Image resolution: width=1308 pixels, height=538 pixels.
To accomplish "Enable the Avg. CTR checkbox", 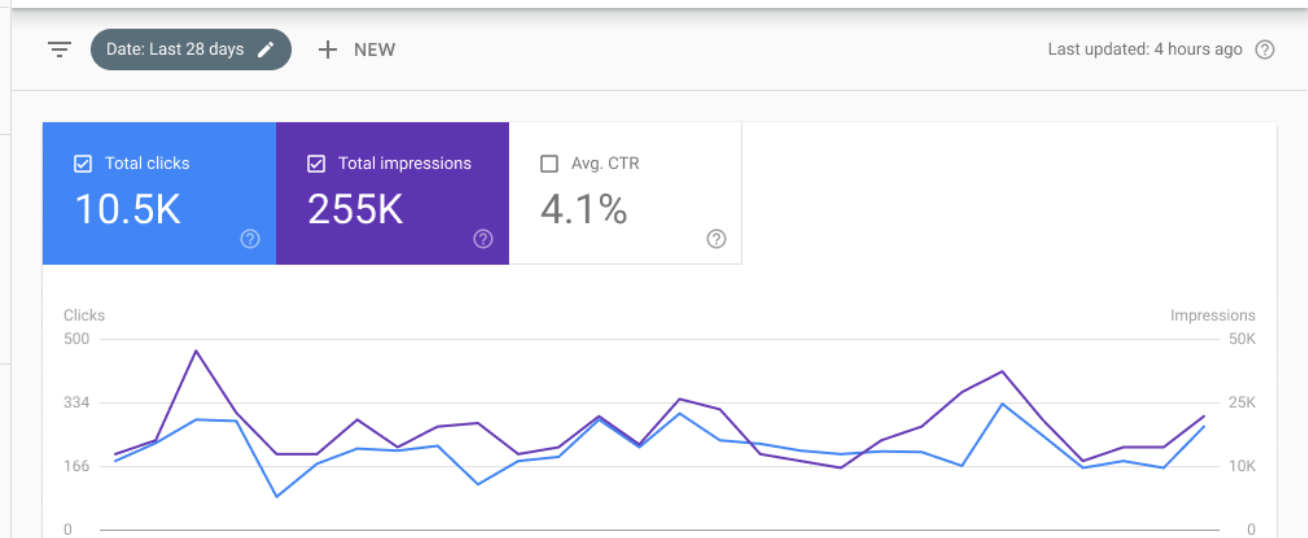I will click(x=549, y=164).
